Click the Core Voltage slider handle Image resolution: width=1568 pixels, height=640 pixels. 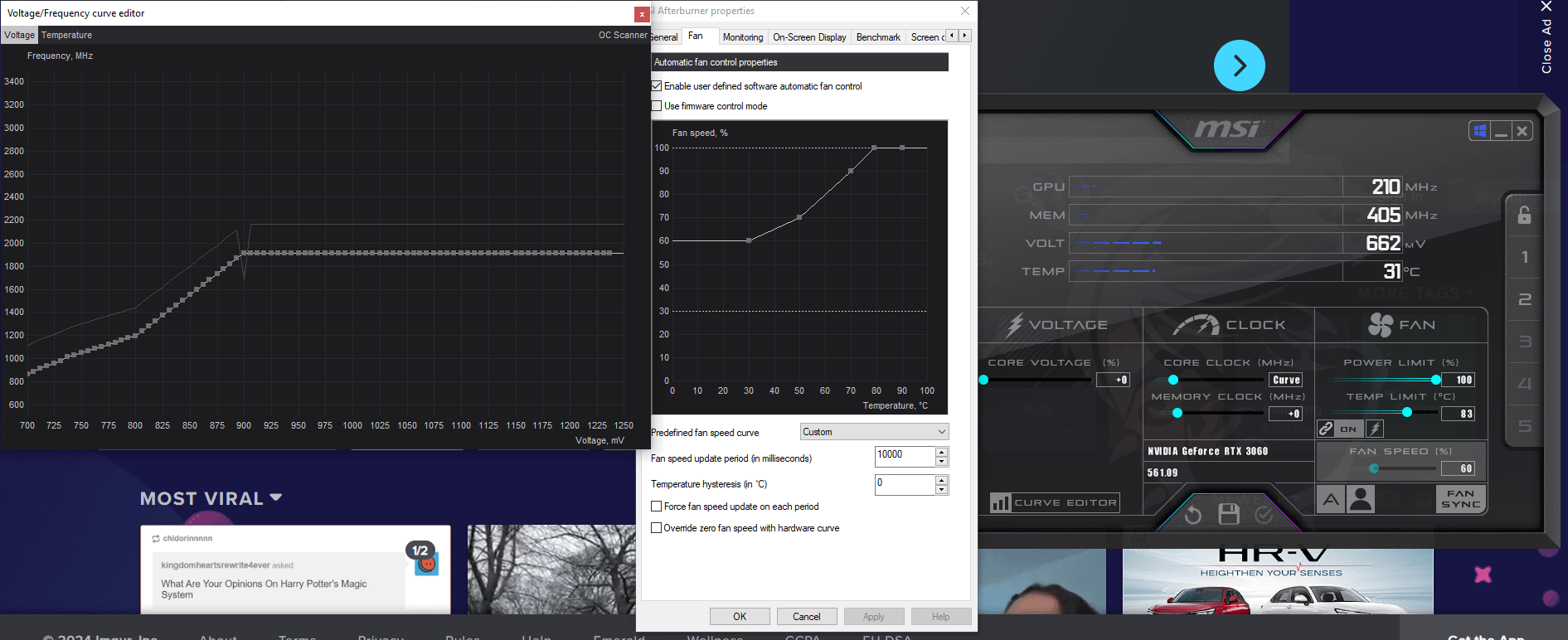pyautogui.click(x=983, y=380)
